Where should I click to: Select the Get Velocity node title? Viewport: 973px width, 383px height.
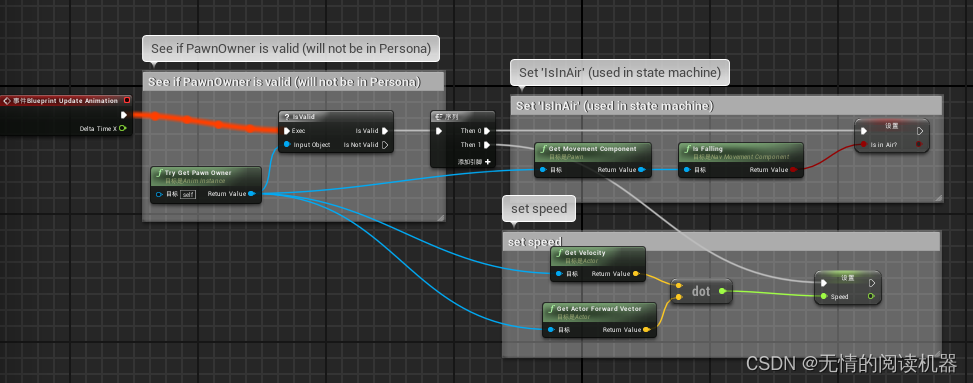(x=585, y=253)
